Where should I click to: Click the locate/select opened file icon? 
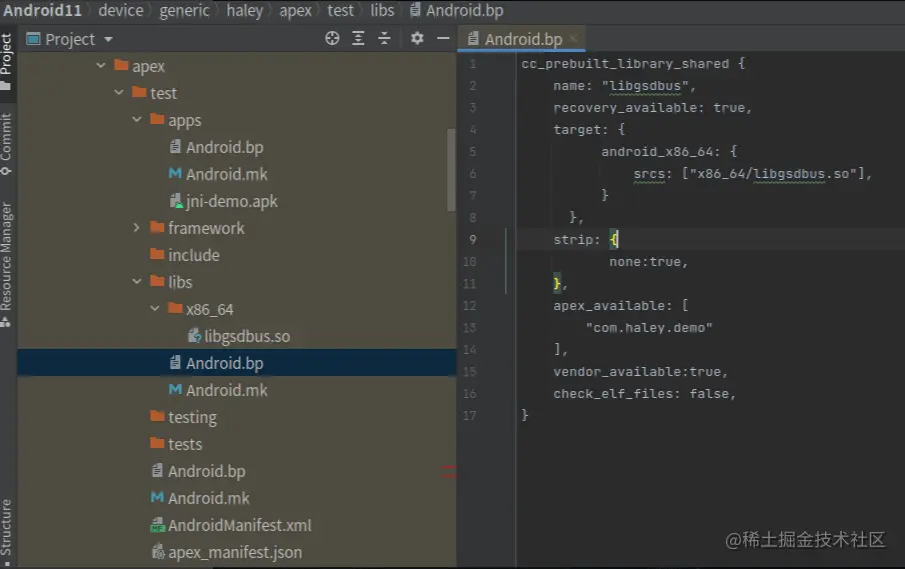[332, 39]
